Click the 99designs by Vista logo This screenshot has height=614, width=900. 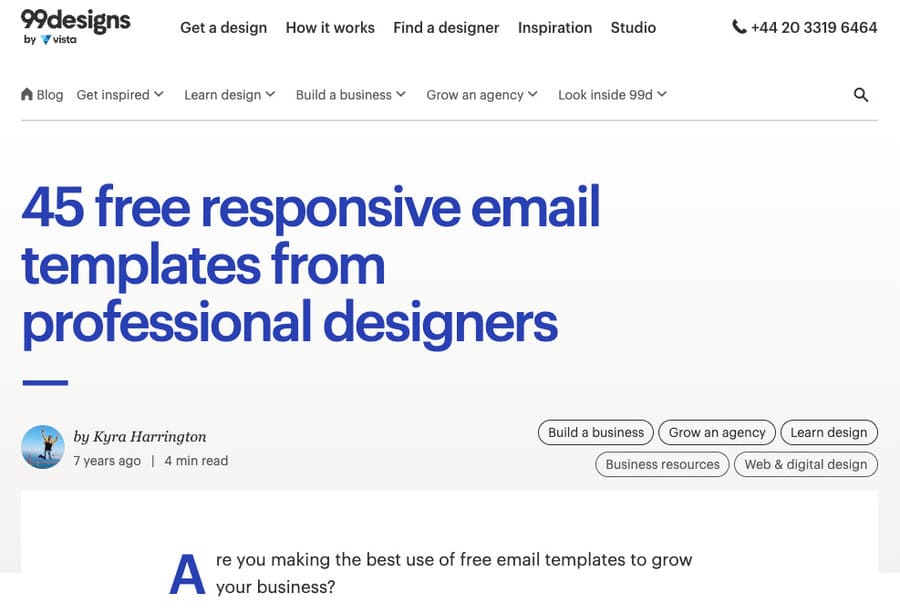[x=75, y=26]
